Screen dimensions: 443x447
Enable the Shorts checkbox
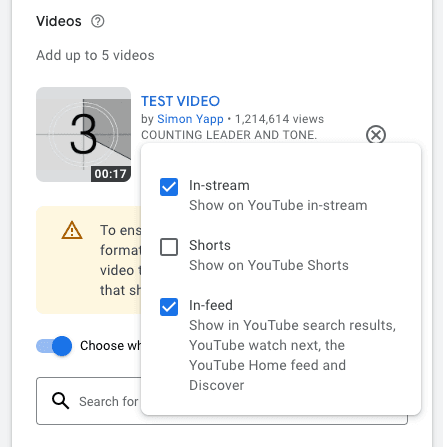click(169, 247)
